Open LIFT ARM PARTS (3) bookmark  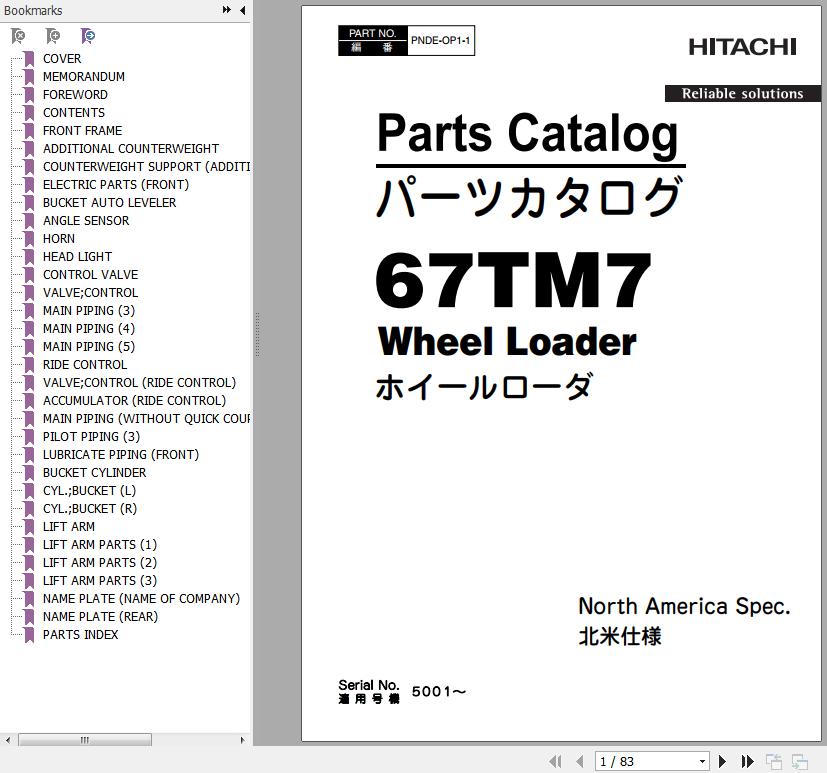point(100,580)
